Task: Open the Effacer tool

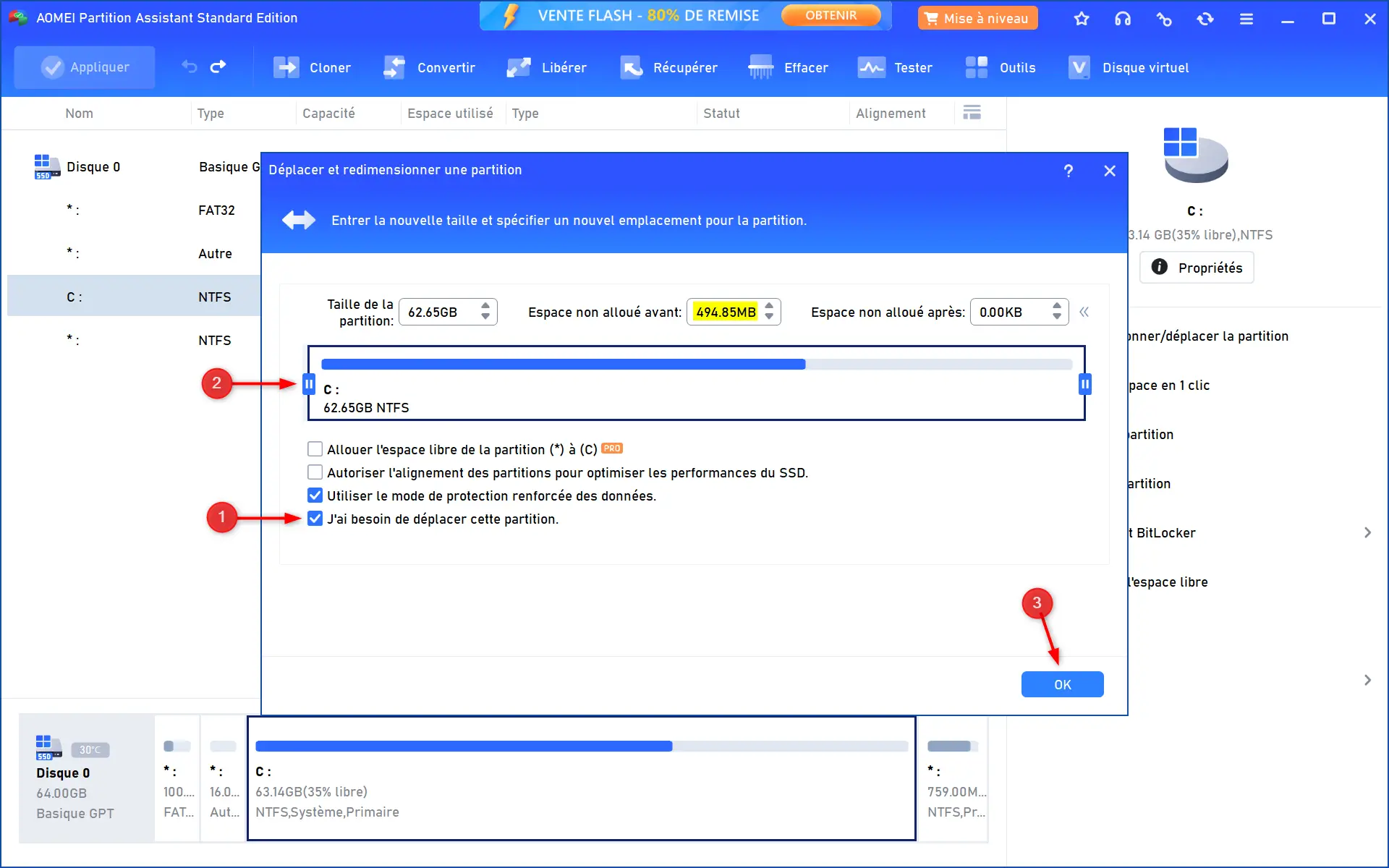Action: pyautogui.click(x=788, y=67)
